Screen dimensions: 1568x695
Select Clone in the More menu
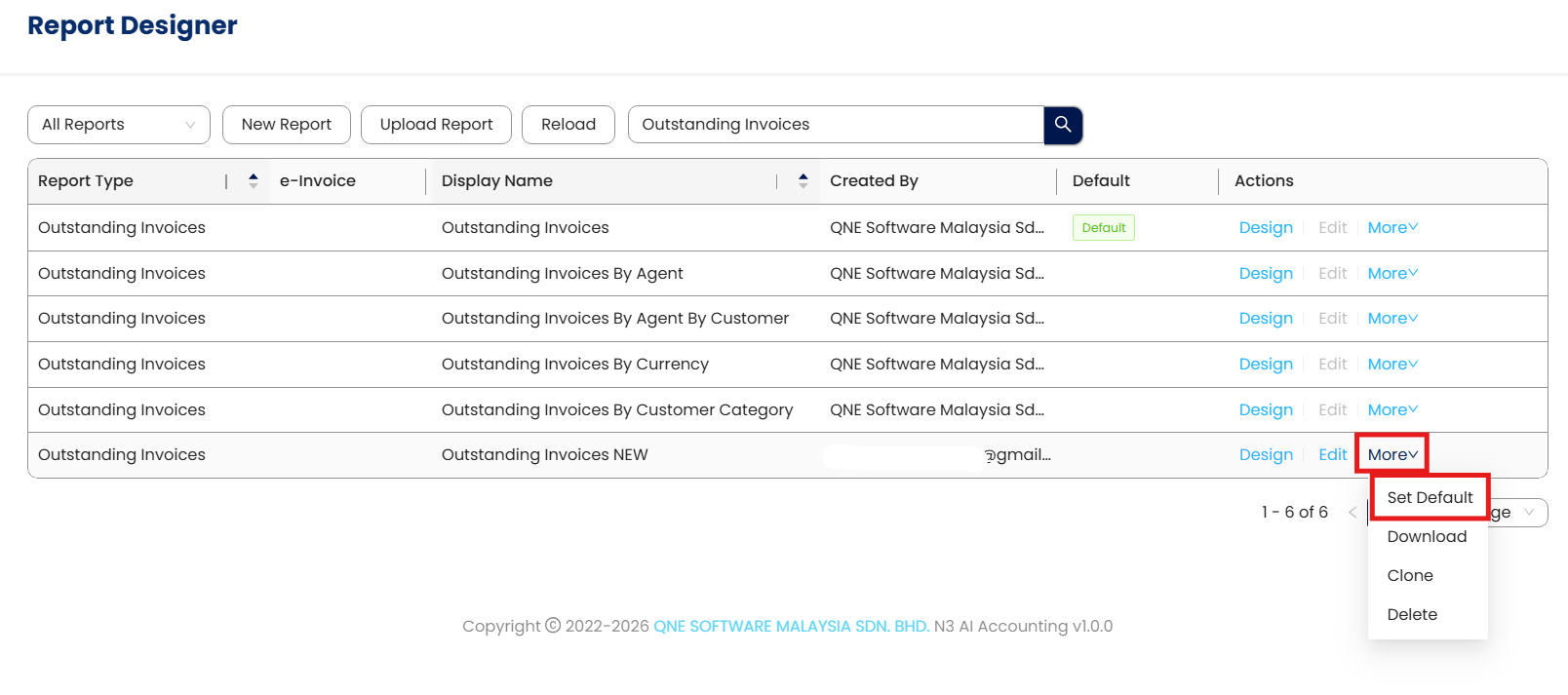coord(1410,576)
